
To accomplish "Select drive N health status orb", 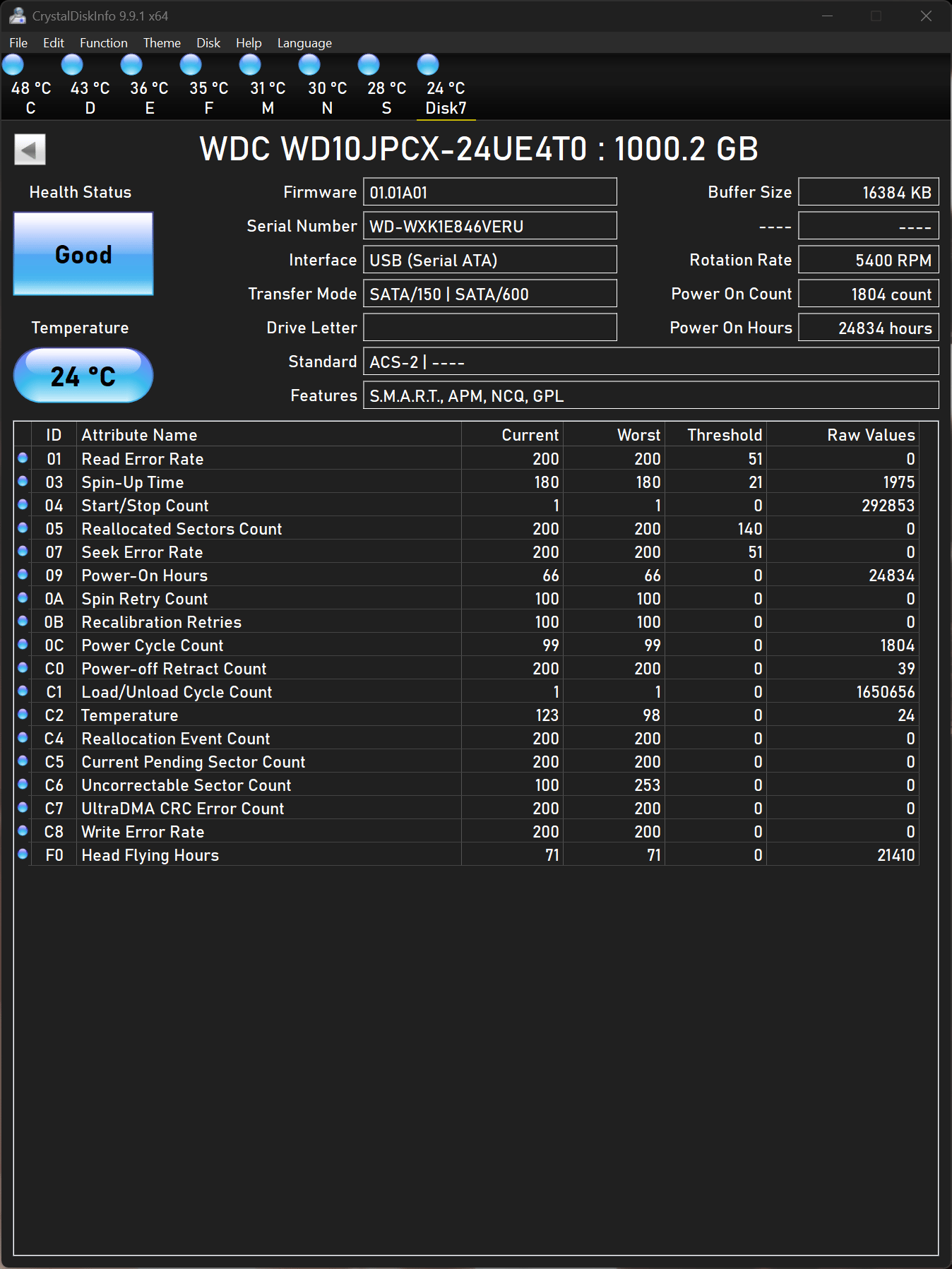I will tap(309, 65).
